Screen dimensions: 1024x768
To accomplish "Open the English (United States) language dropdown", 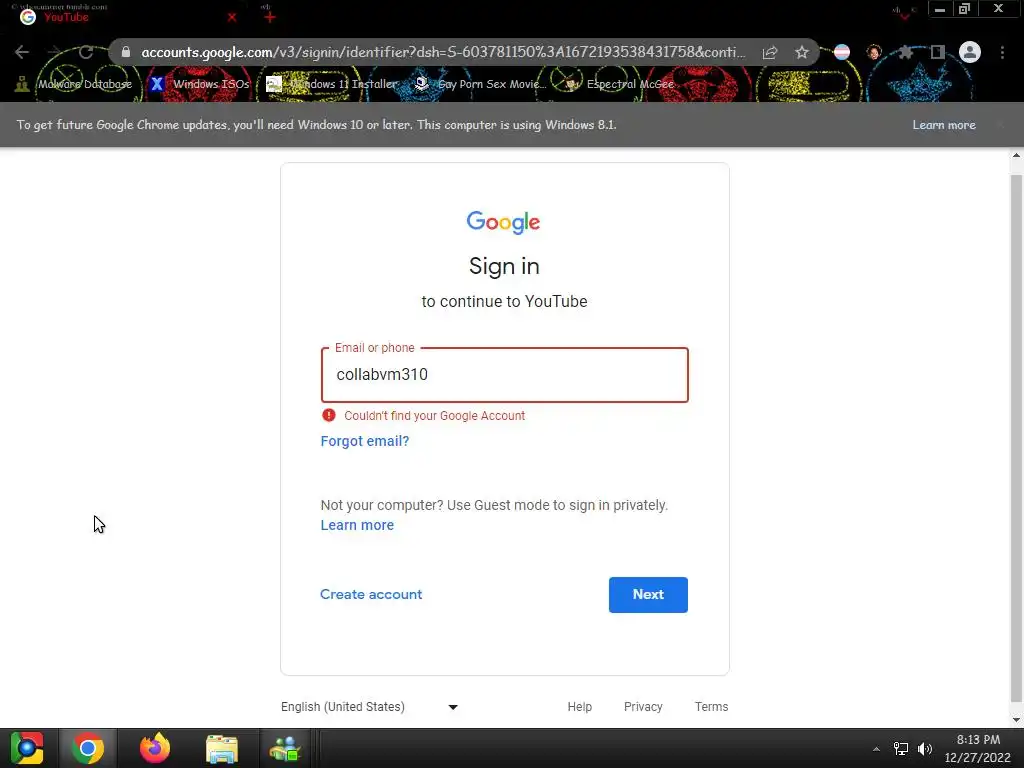I will coord(370,707).
